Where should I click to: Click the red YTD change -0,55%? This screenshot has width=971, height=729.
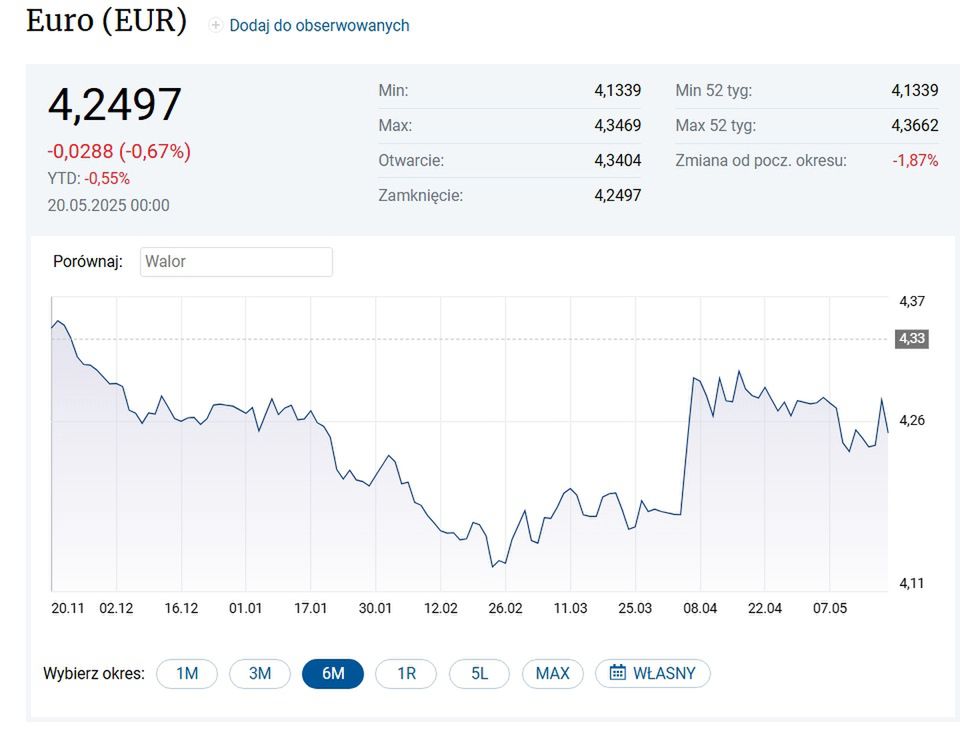[x=109, y=178]
